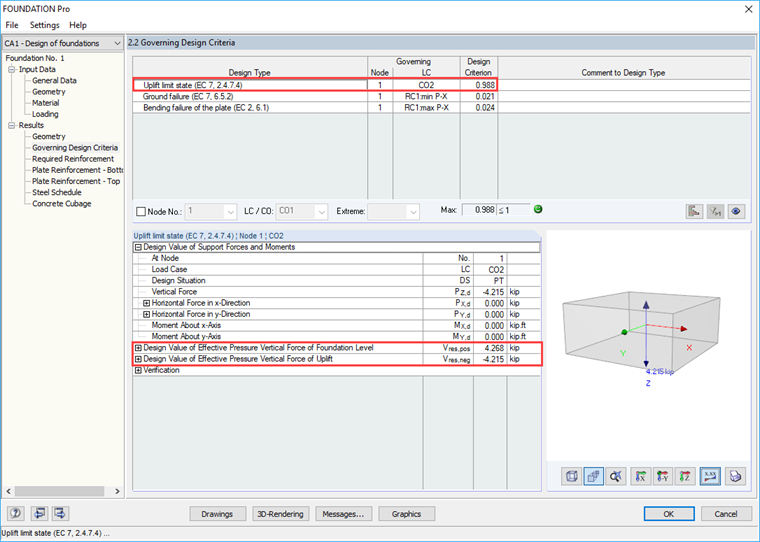
Task: Click the Messages... button
Action: (343, 514)
